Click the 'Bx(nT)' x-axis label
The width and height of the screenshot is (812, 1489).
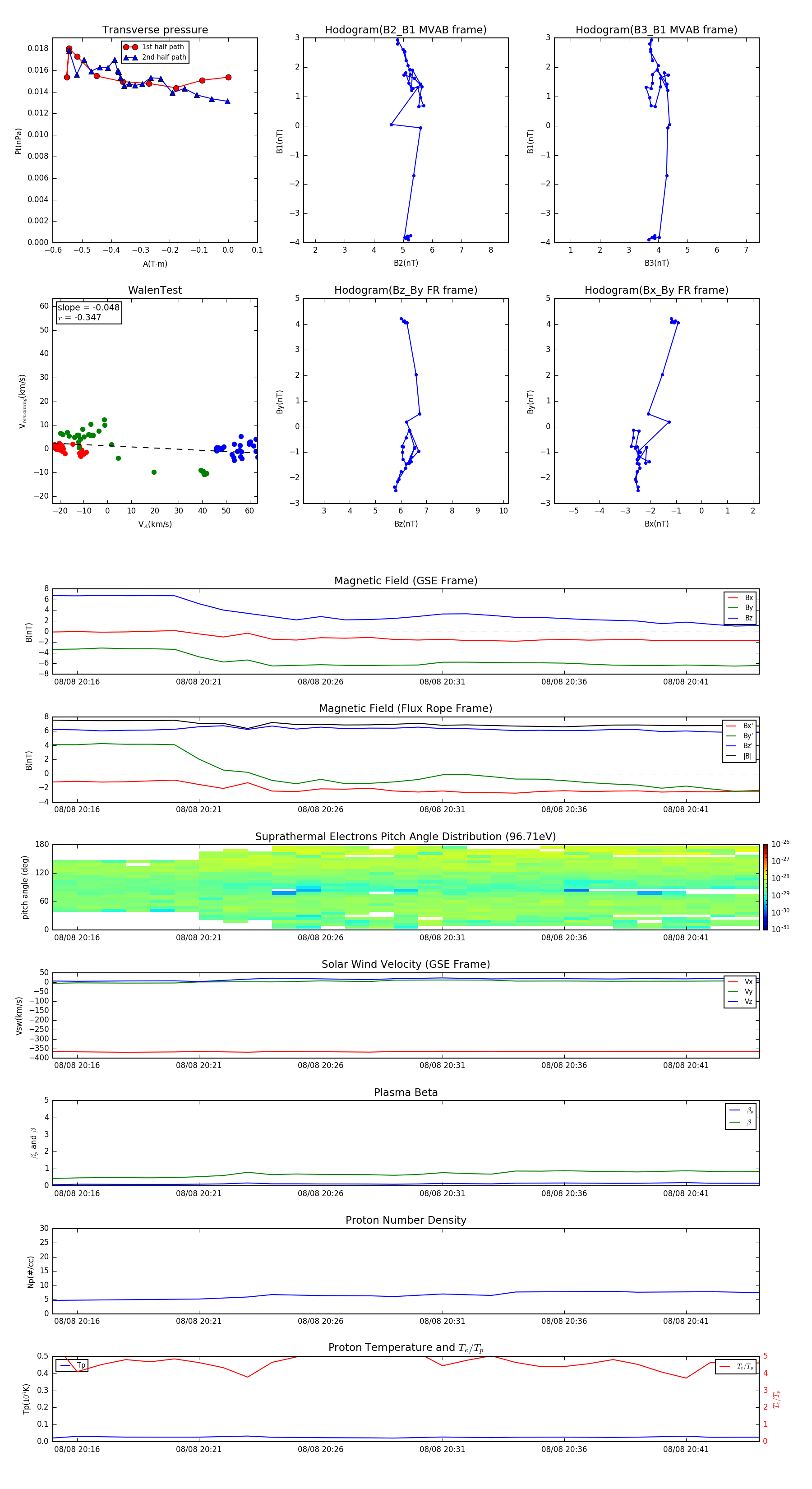pos(656,524)
